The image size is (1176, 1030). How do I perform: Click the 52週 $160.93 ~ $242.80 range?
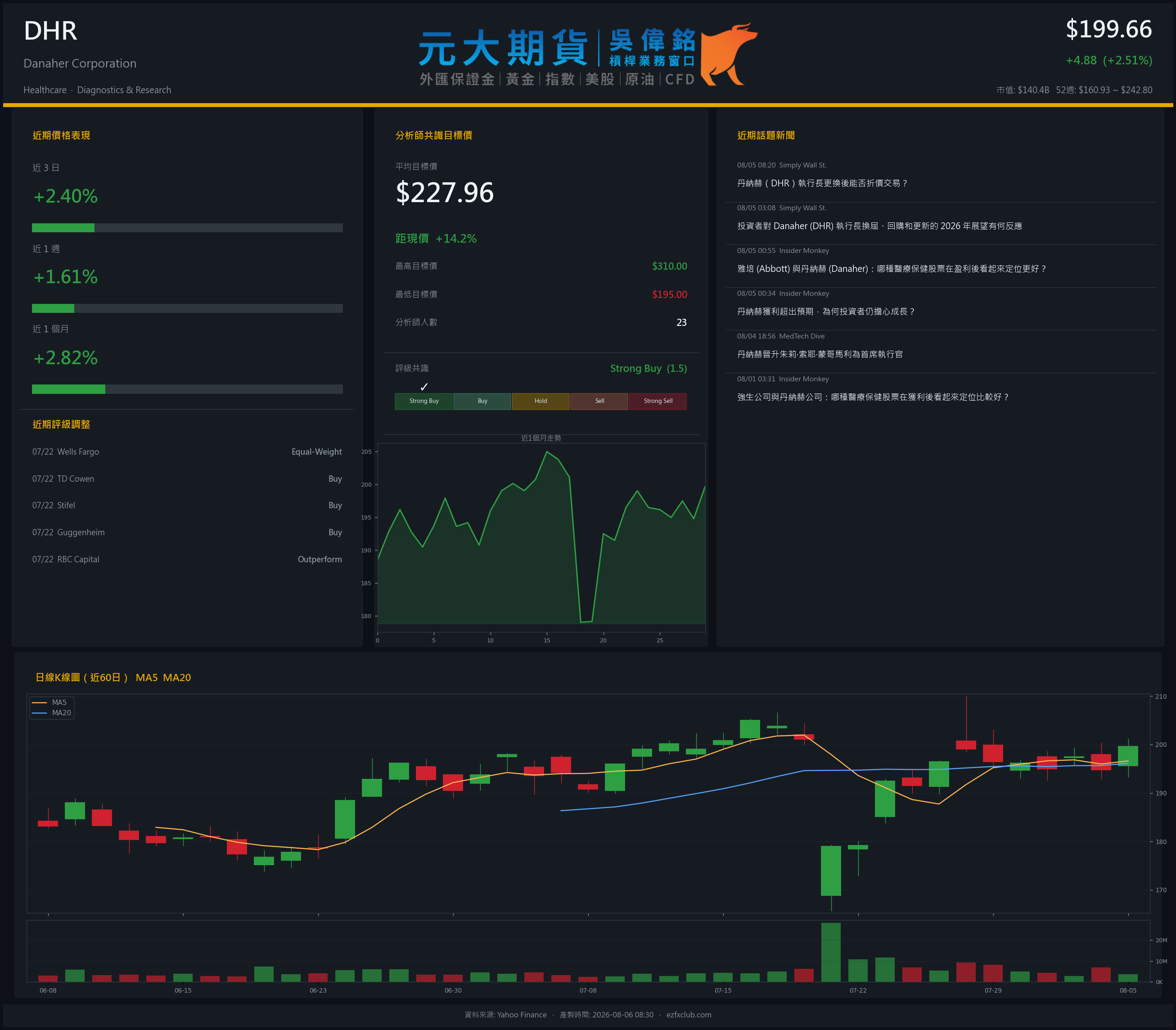pyautogui.click(x=1104, y=90)
